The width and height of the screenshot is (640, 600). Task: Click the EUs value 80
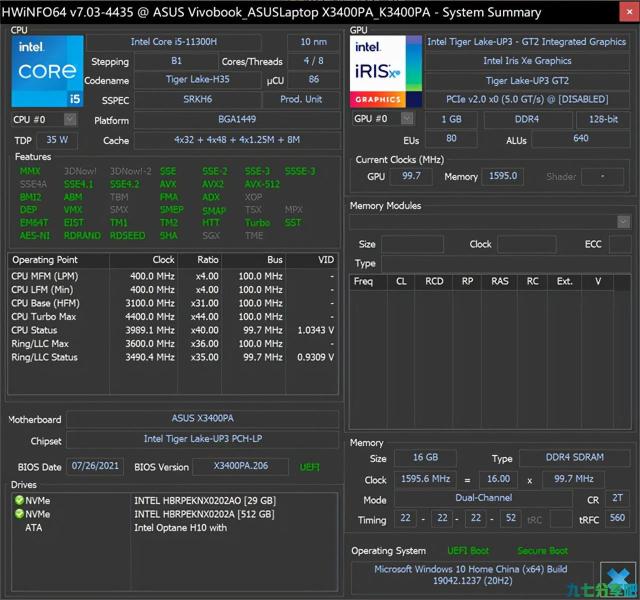(x=451, y=138)
